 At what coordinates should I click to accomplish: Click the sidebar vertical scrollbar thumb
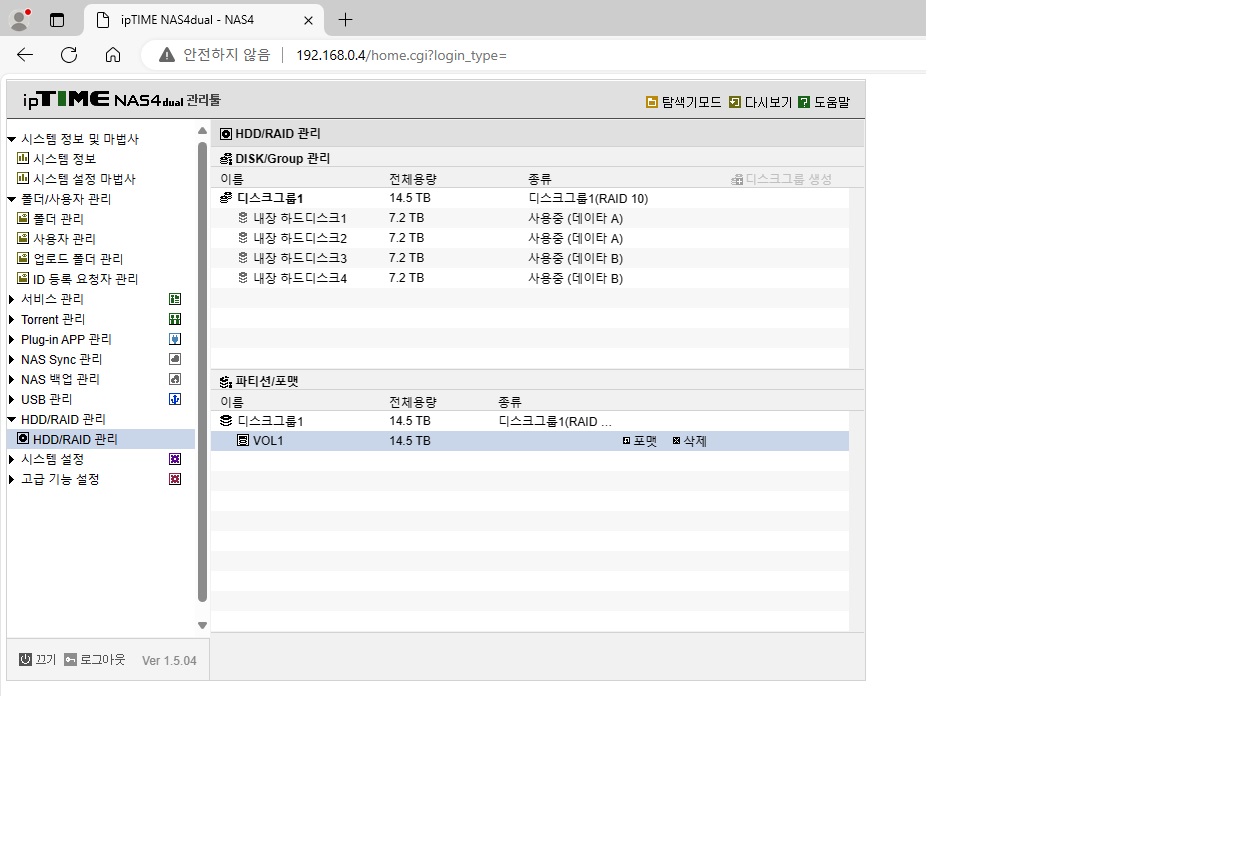pos(202,372)
